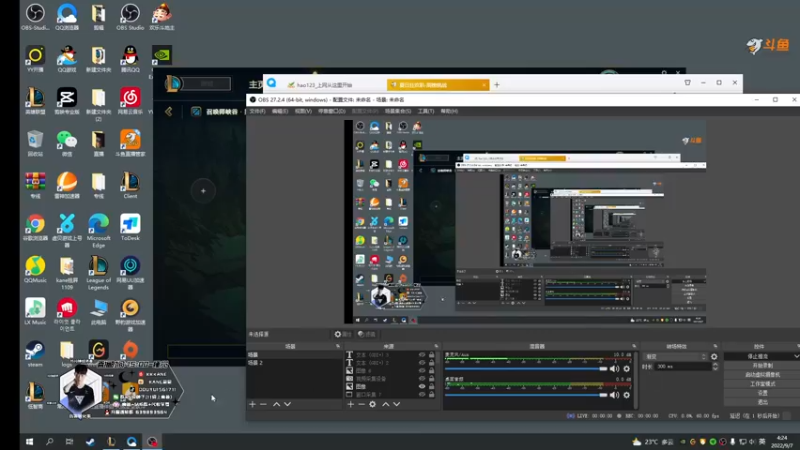The image size is (800, 450).
Task: Open source 滤镜 filters button
Action: (366, 334)
